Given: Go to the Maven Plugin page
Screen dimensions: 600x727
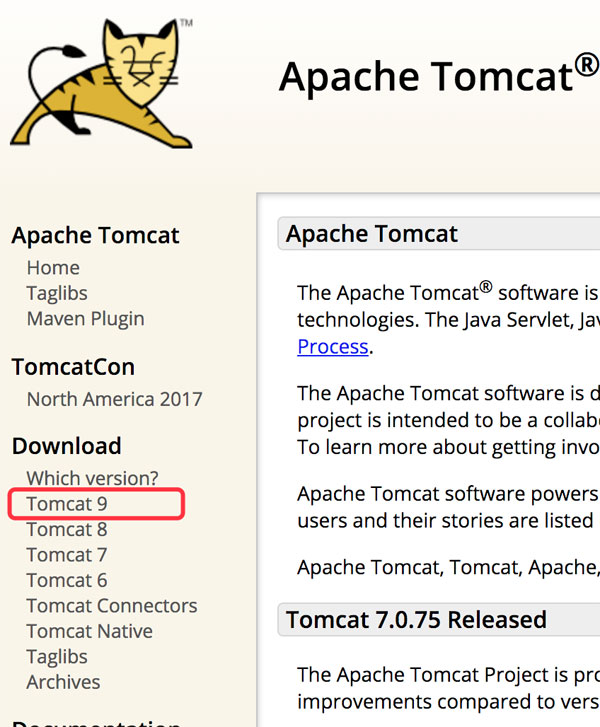Looking at the screenshot, I should [x=85, y=319].
